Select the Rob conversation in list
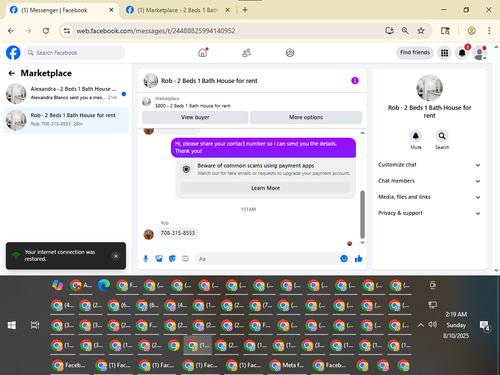This screenshot has width=500, height=375. point(66,120)
